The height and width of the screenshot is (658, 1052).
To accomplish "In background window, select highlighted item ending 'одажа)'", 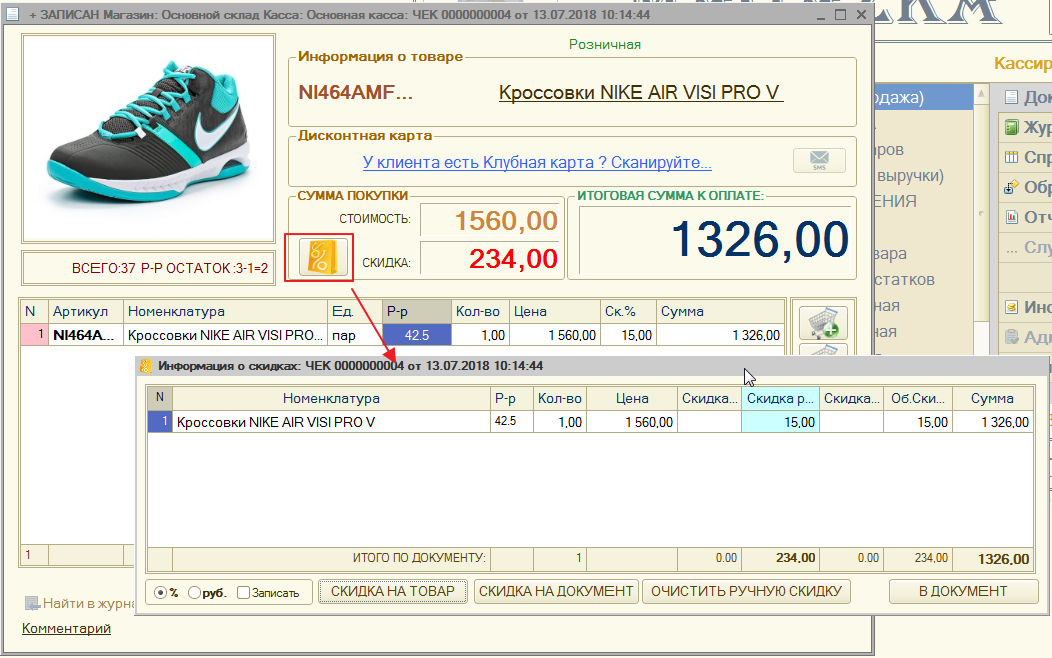I will click(924, 97).
